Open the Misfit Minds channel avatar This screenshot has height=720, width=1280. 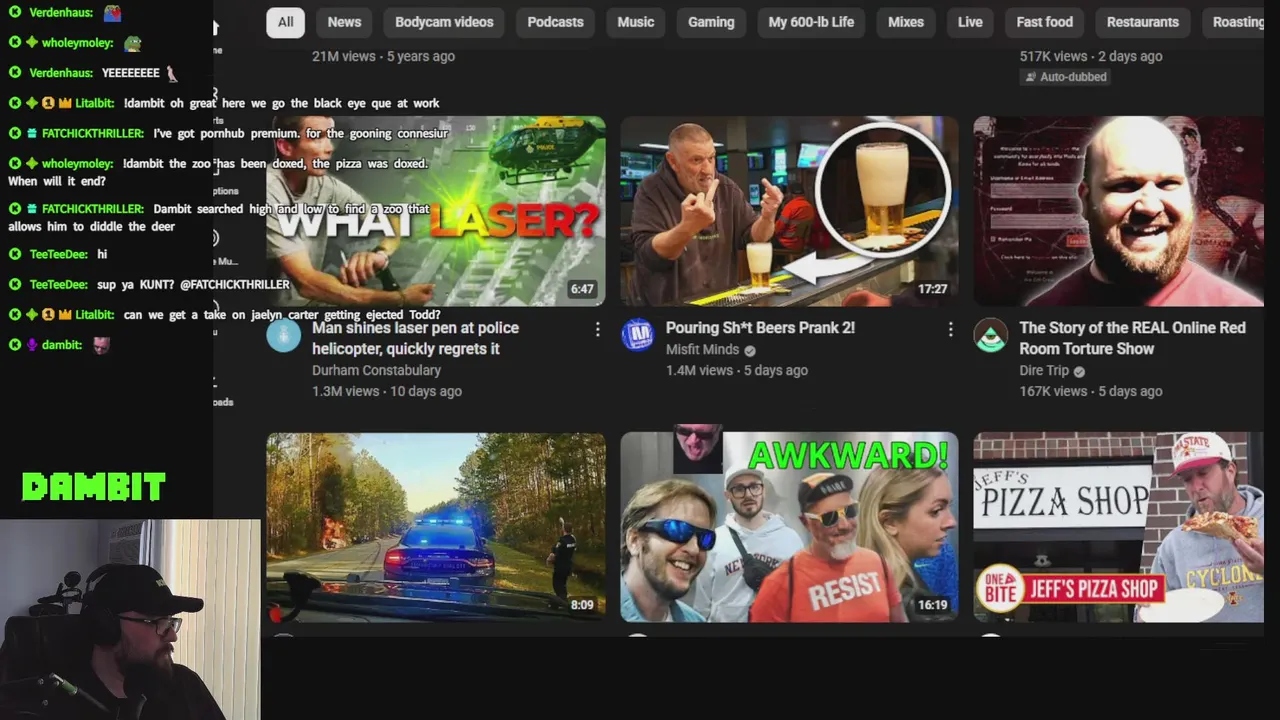tap(637, 335)
